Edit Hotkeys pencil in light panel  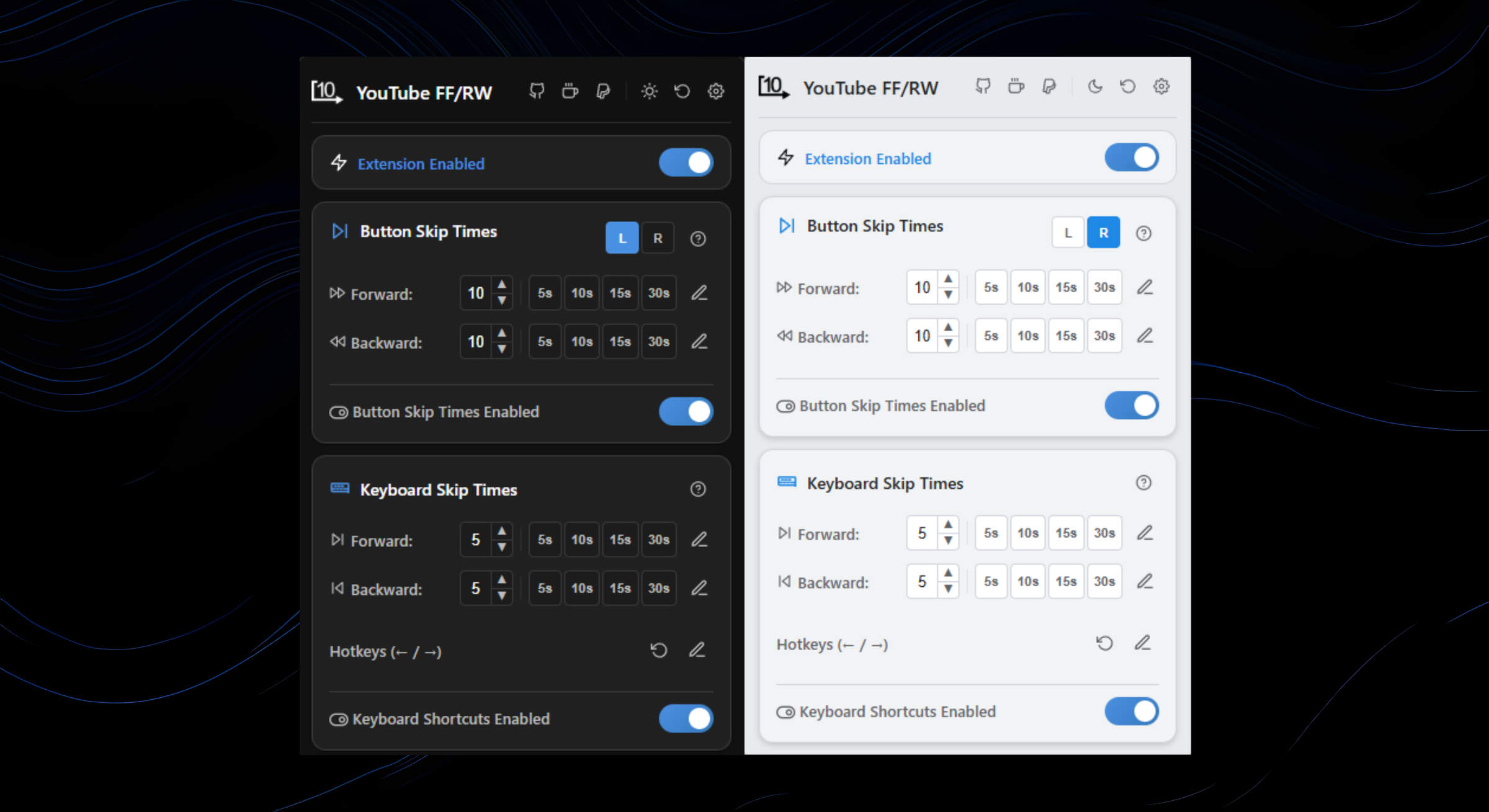click(x=1143, y=643)
